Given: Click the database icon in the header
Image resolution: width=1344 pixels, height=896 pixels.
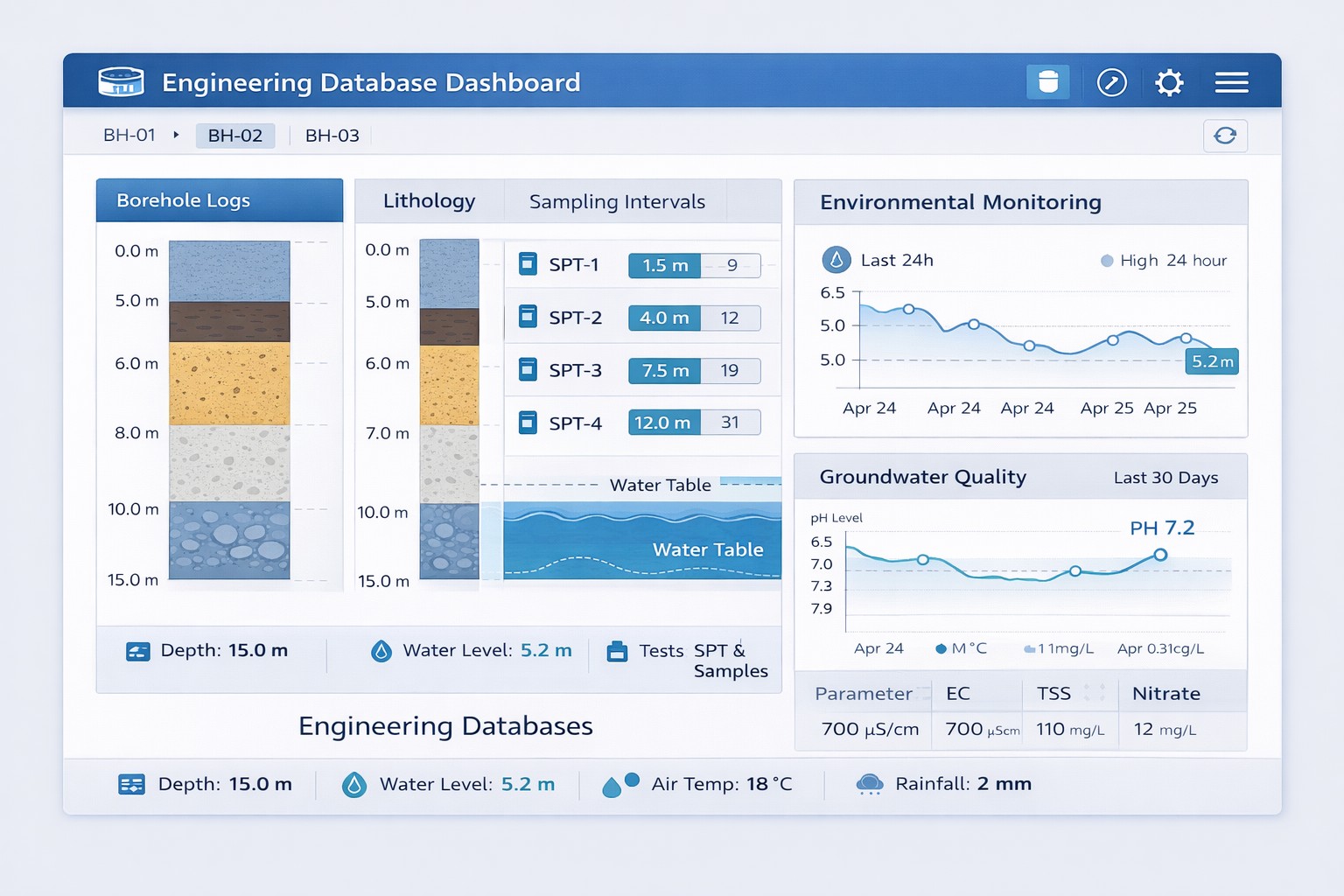Looking at the screenshot, I should click(x=120, y=81).
